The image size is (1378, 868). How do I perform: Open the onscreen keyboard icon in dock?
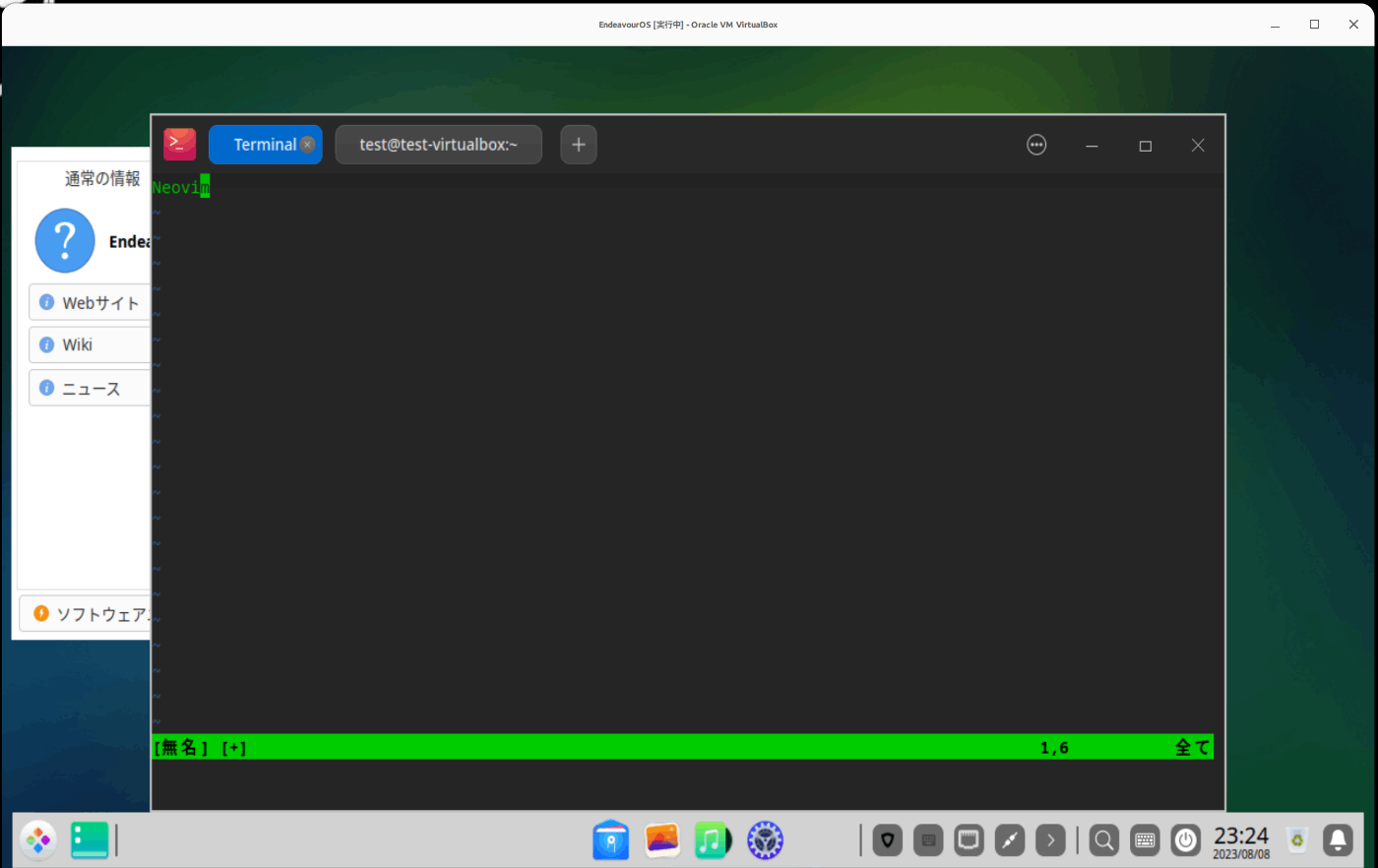(1145, 840)
